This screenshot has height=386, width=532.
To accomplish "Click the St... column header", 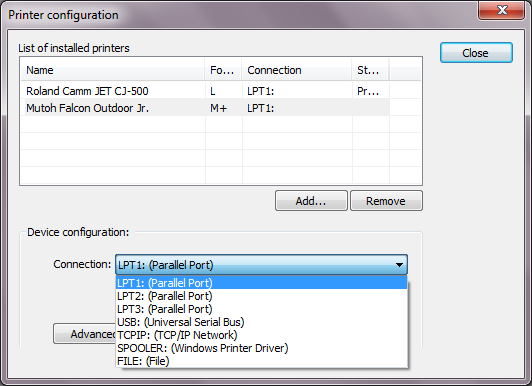I will pos(370,70).
